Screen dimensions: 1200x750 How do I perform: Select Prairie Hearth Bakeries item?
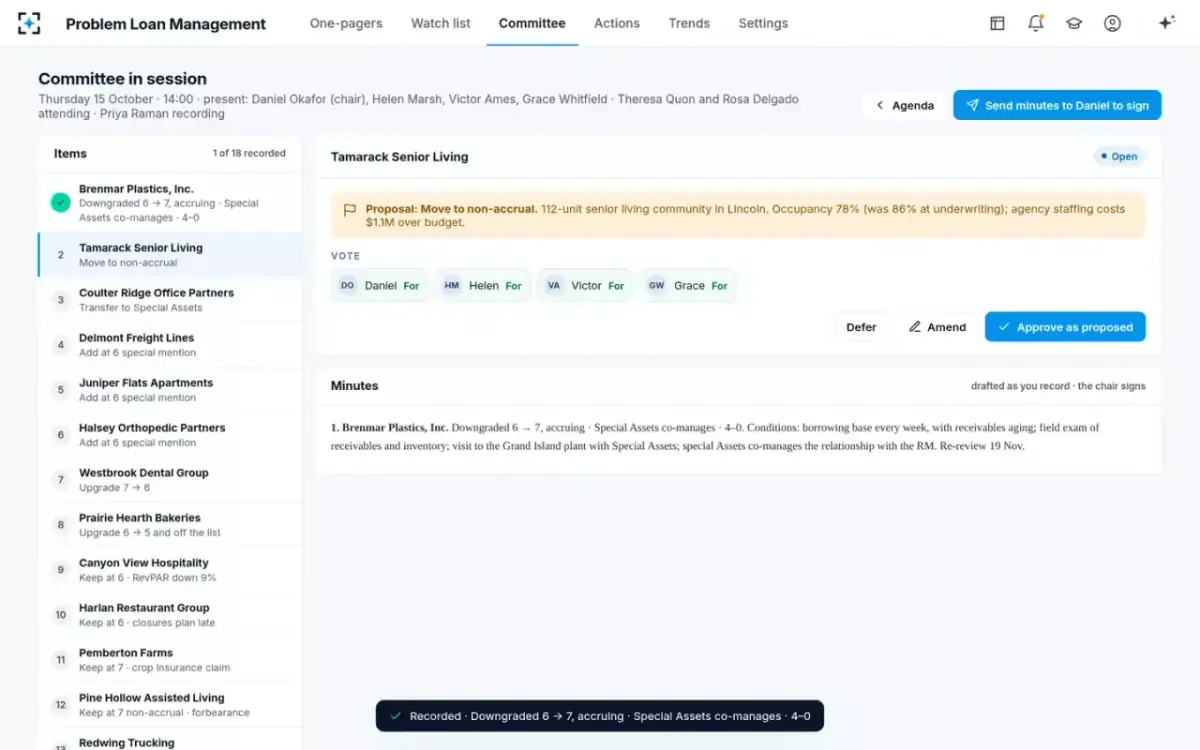point(170,525)
